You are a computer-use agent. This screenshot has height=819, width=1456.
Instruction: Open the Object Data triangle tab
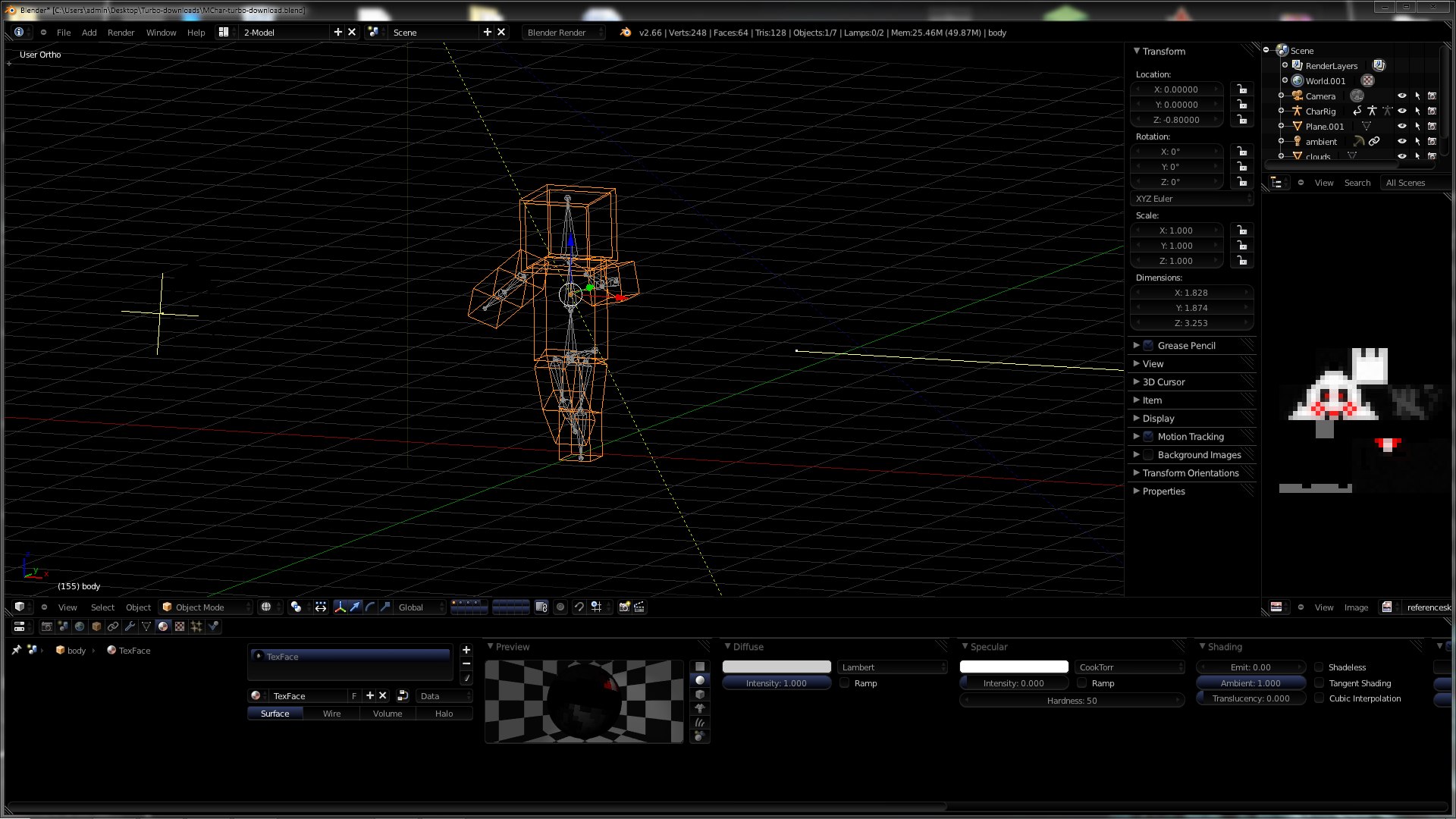[146, 626]
